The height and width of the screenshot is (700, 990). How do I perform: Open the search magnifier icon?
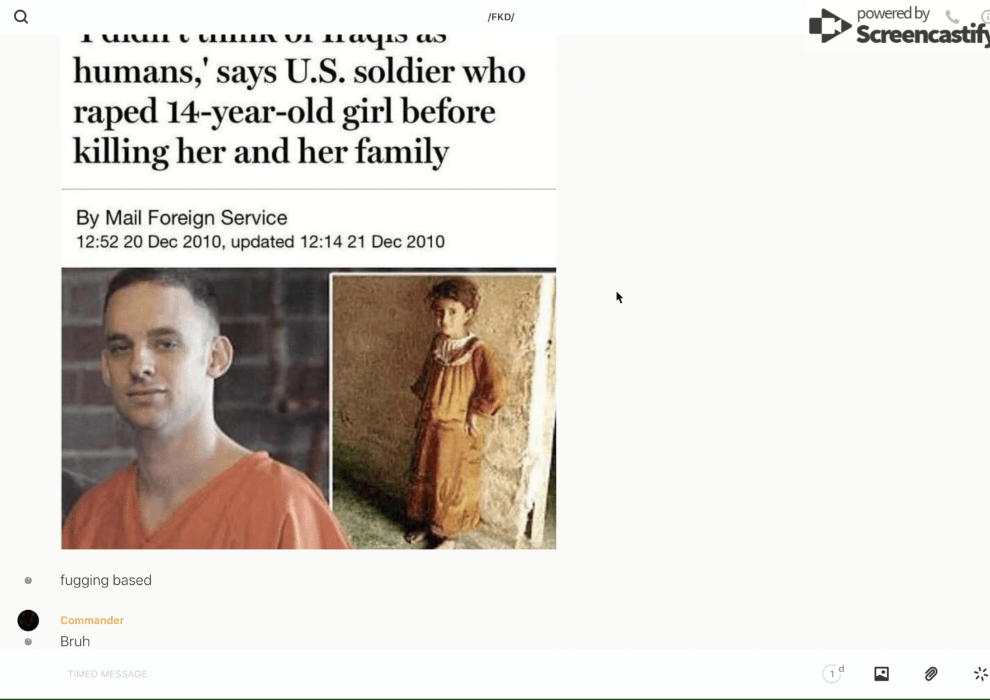coord(21,17)
